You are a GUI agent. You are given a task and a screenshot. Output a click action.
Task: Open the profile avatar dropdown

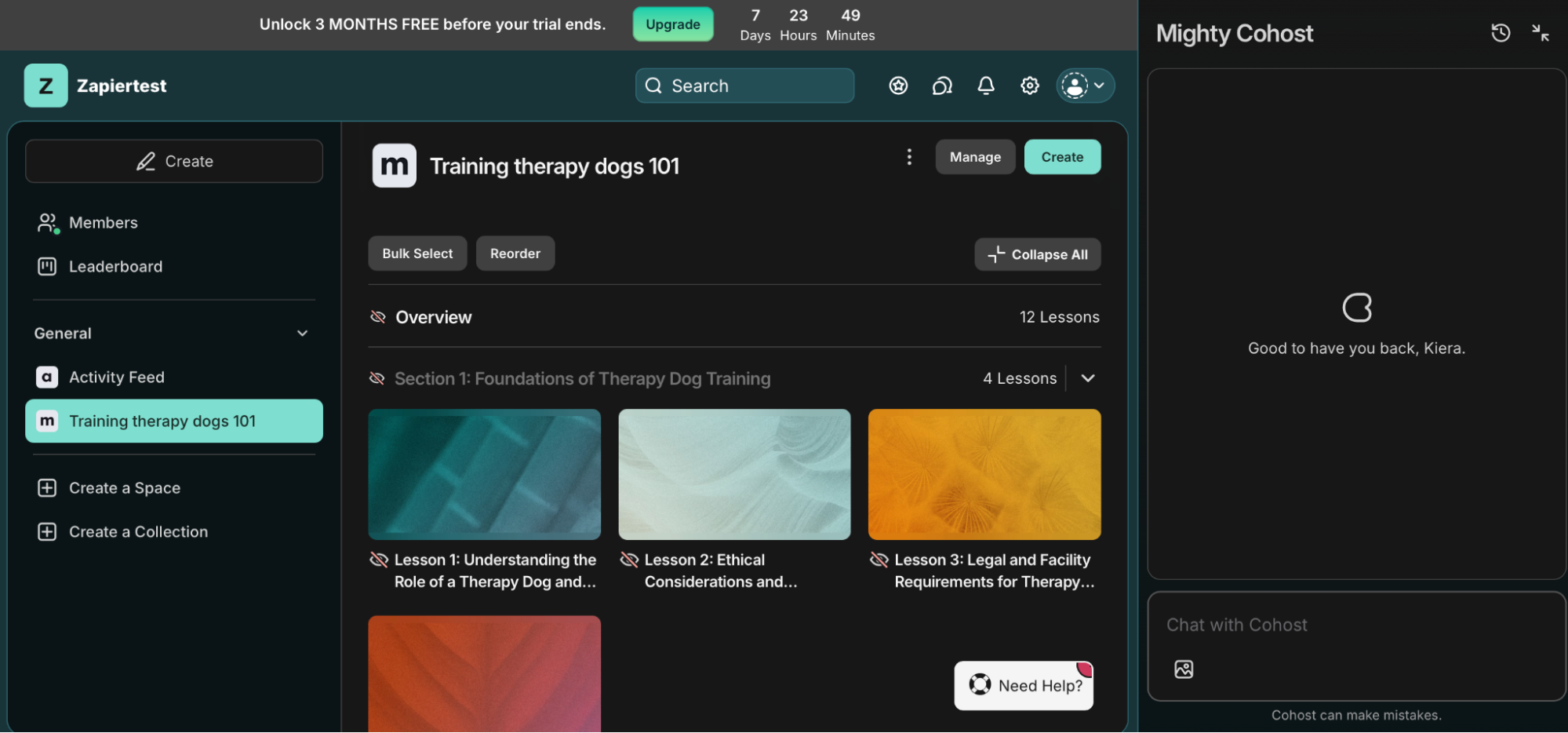click(1085, 86)
